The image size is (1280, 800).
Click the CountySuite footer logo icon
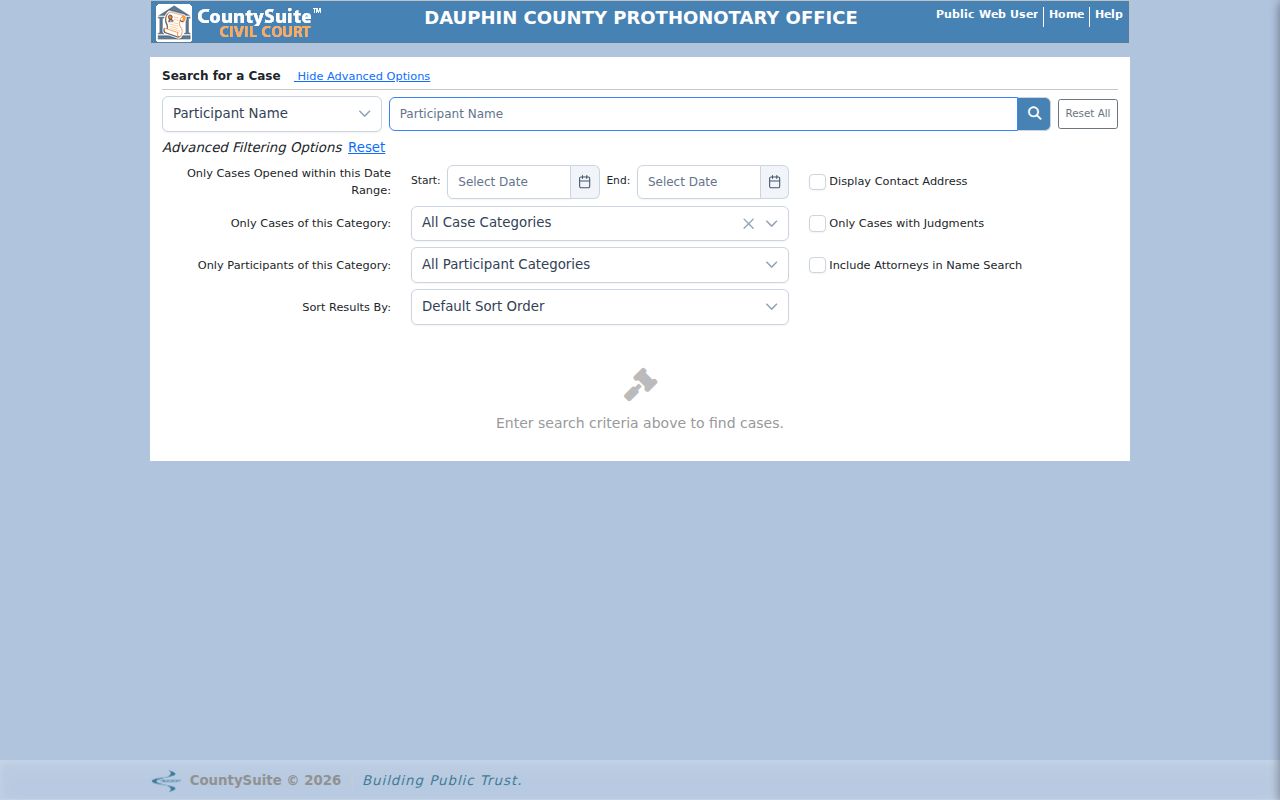pos(165,781)
